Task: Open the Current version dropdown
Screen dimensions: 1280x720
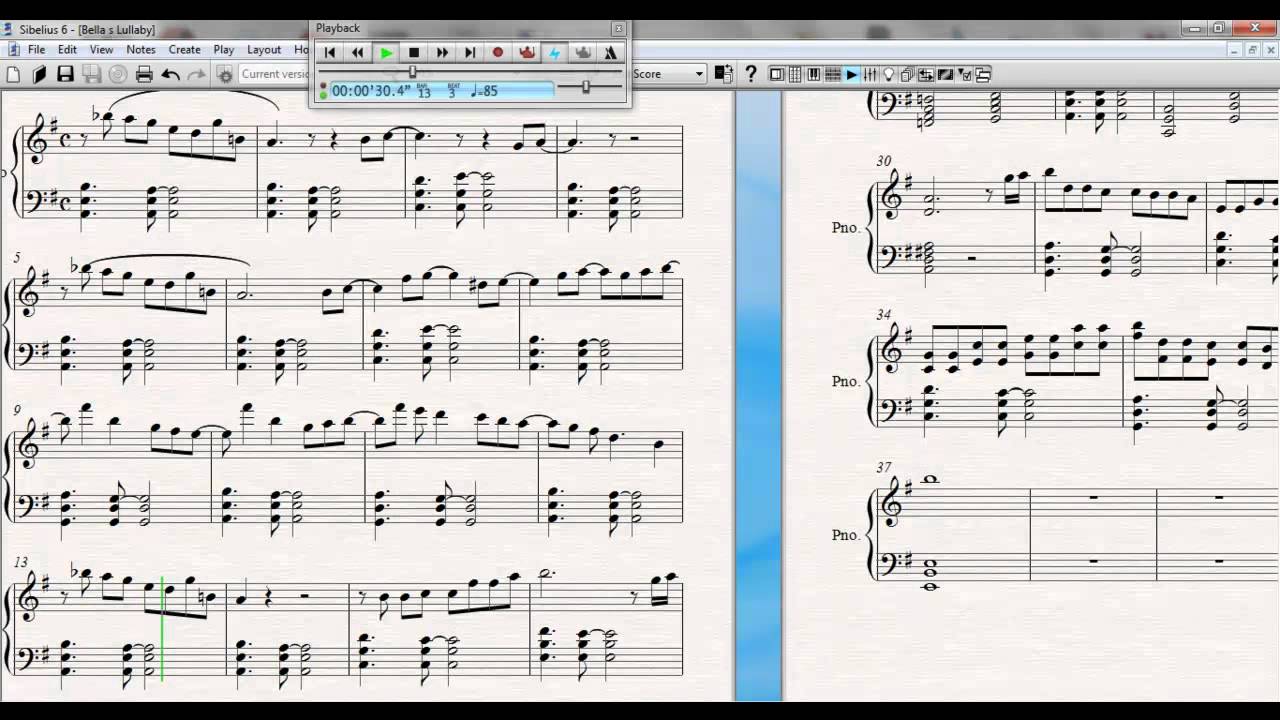Action: tap(276, 74)
